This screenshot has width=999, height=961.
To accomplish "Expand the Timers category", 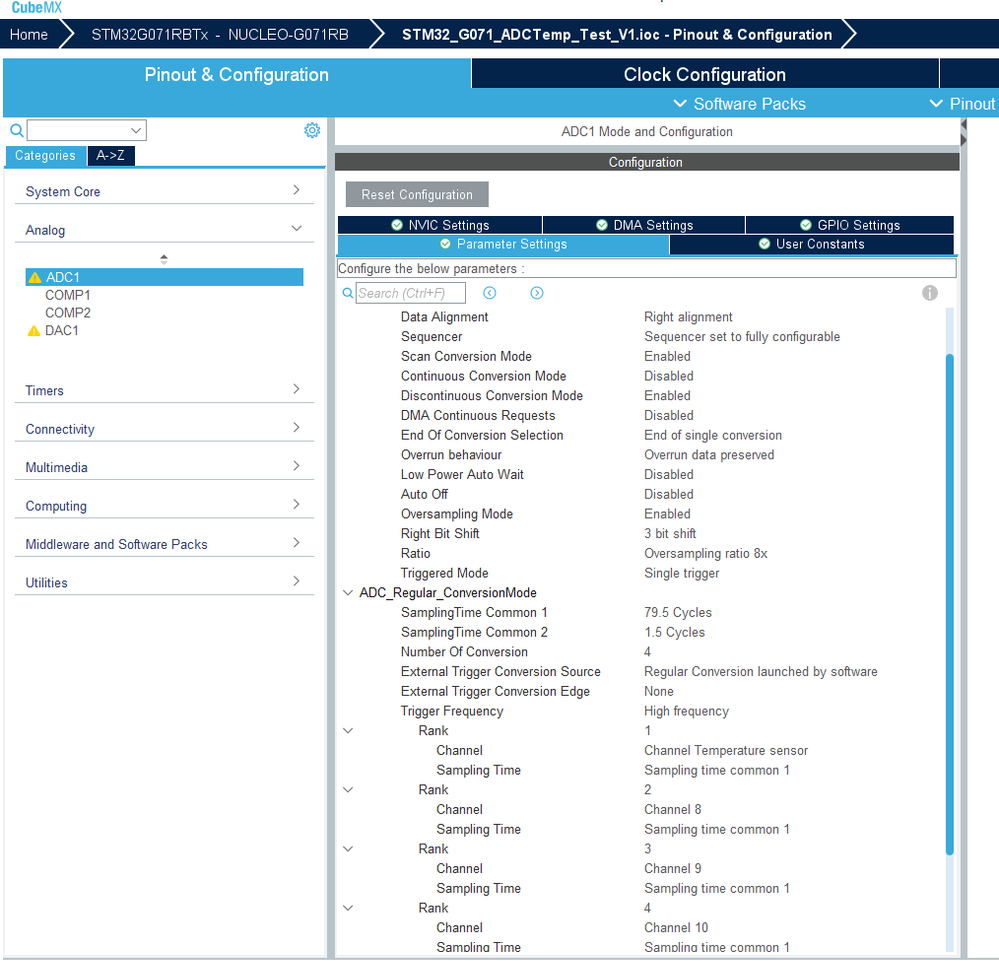I will [x=296, y=389].
